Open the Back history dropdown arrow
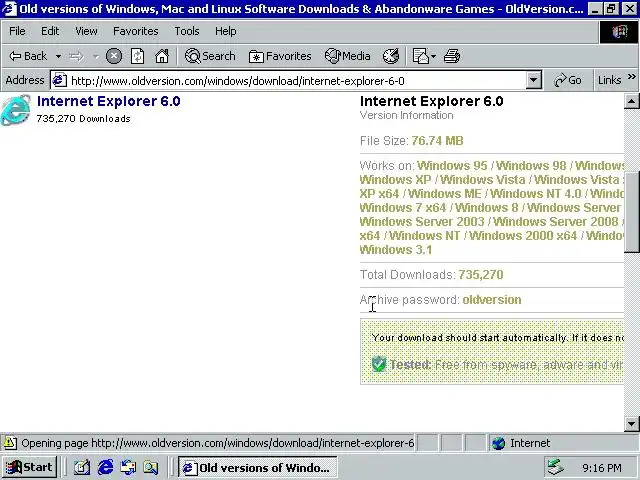The width and height of the screenshot is (640, 480). coord(58,56)
